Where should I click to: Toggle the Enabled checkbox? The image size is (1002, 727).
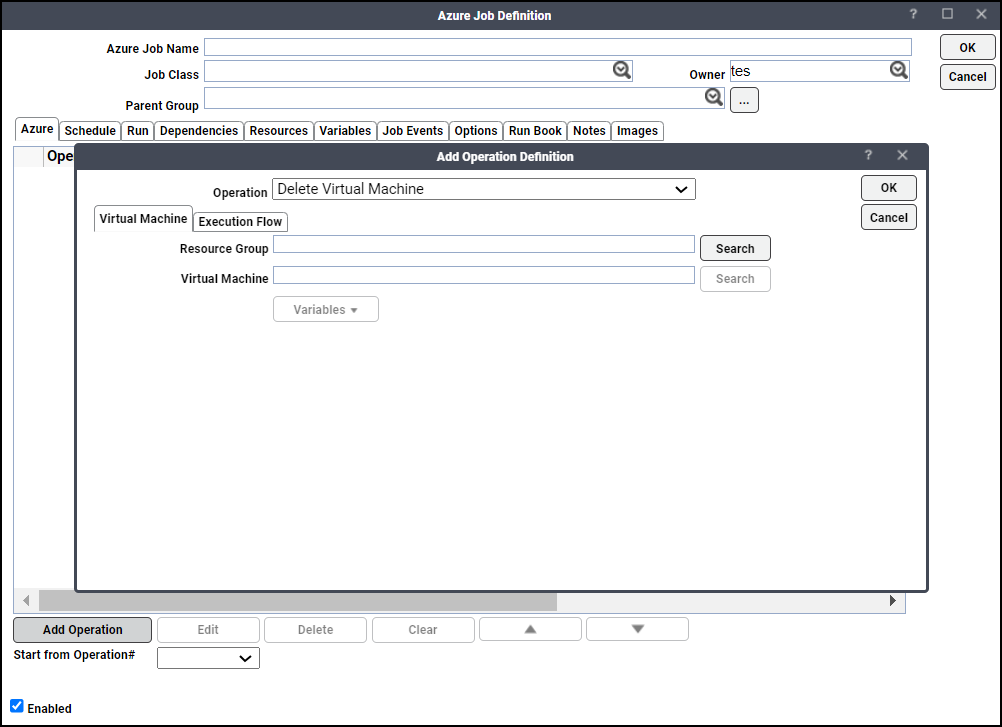pos(17,706)
